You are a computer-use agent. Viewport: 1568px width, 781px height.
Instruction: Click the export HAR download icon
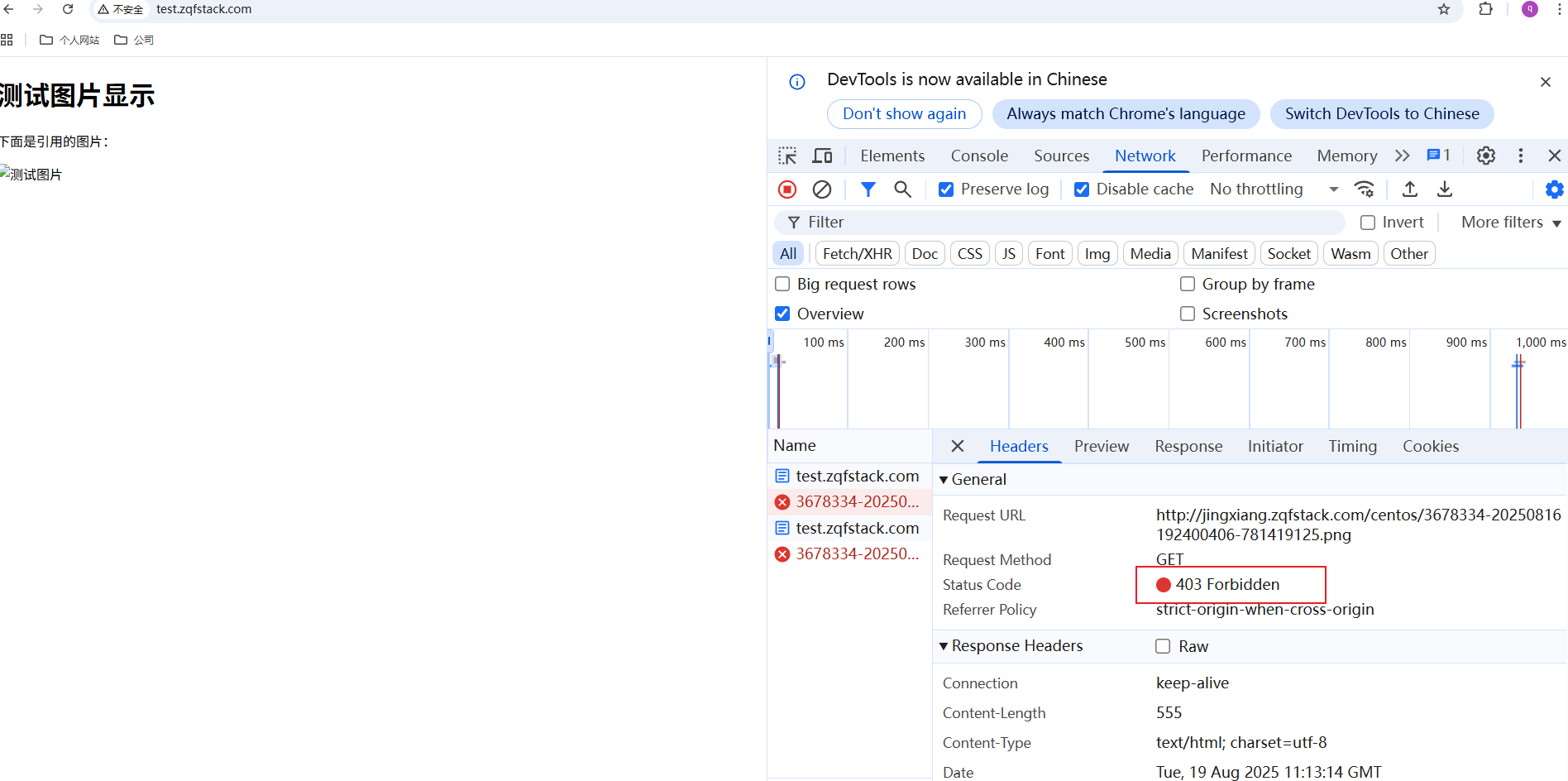click(1445, 189)
